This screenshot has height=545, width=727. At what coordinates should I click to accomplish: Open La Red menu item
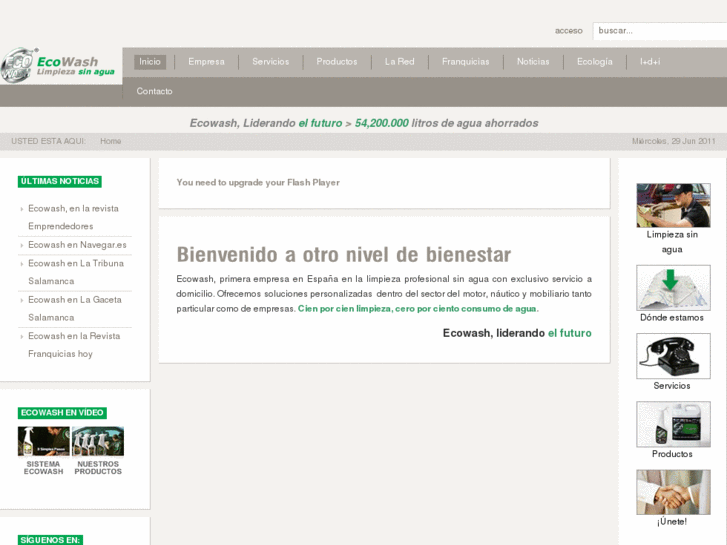[400, 62]
